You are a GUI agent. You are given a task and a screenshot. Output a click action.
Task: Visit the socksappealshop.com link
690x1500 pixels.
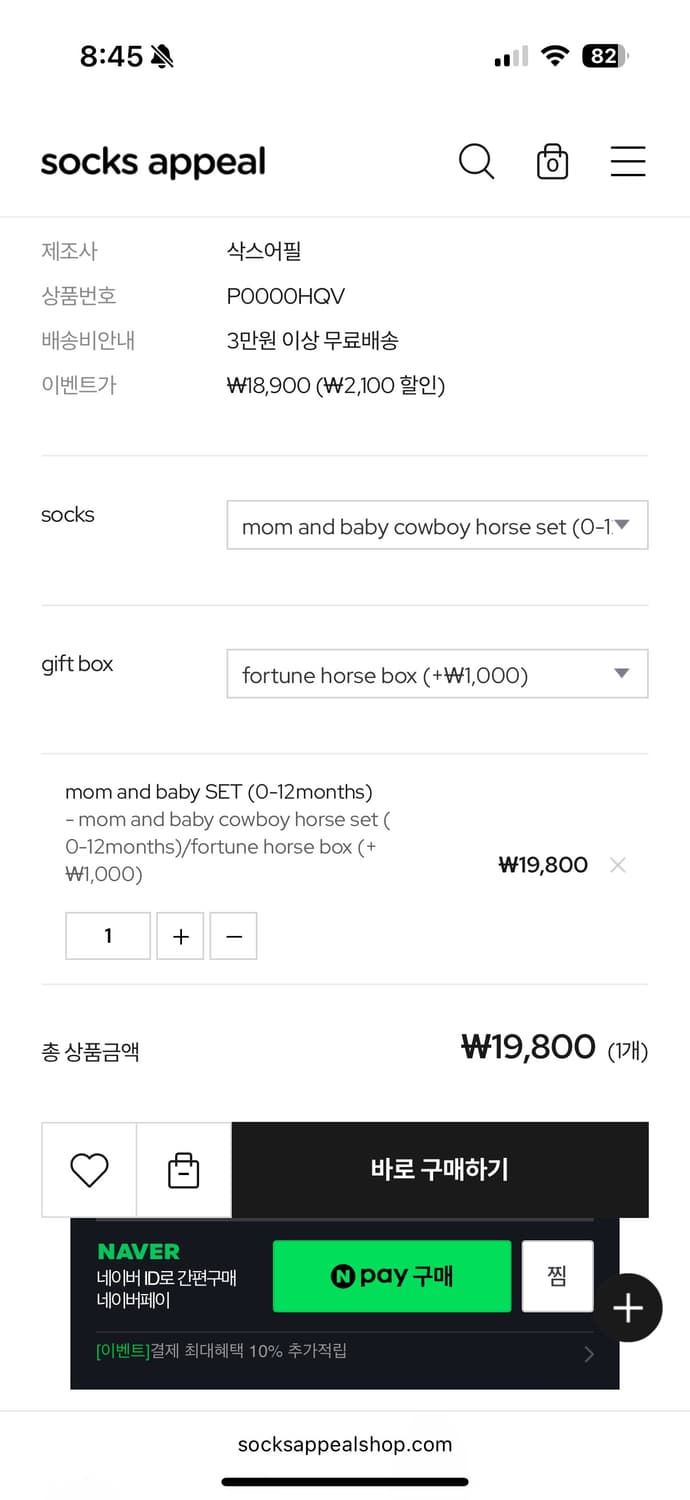point(345,1444)
